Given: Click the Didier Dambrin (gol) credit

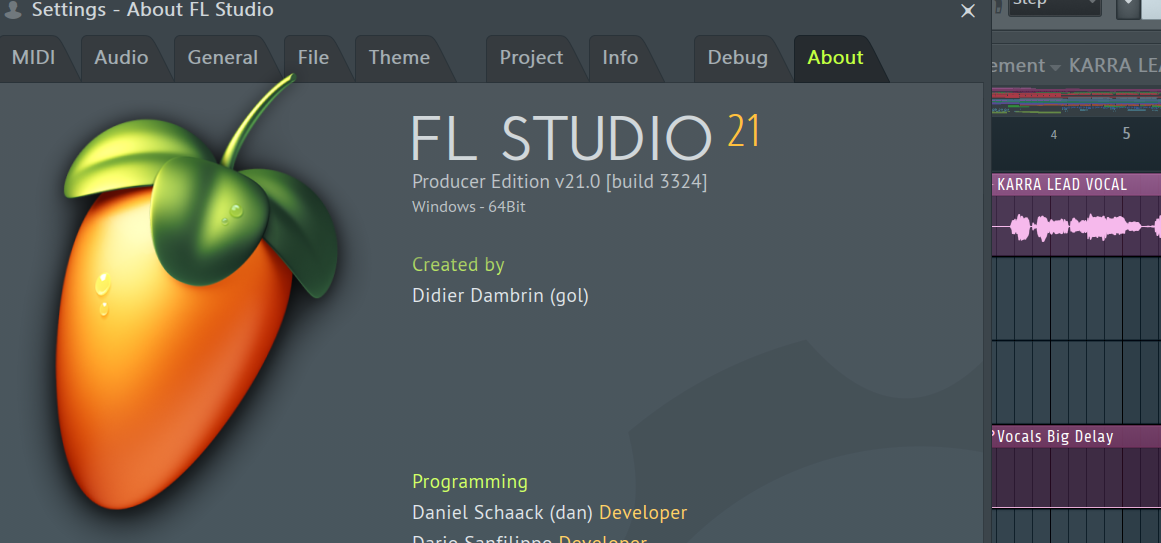Looking at the screenshot, I should tap(500, 296).
